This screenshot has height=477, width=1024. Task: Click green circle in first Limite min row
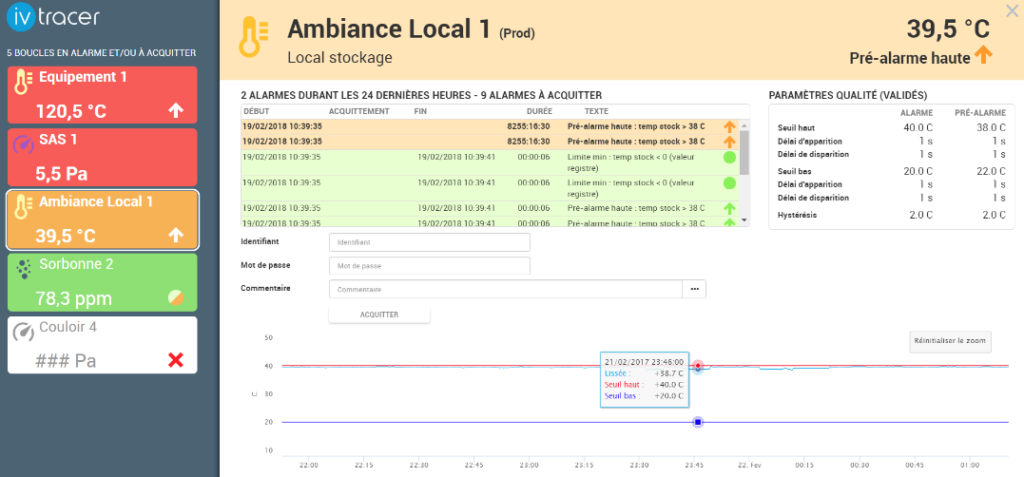(x=729, y=157)
